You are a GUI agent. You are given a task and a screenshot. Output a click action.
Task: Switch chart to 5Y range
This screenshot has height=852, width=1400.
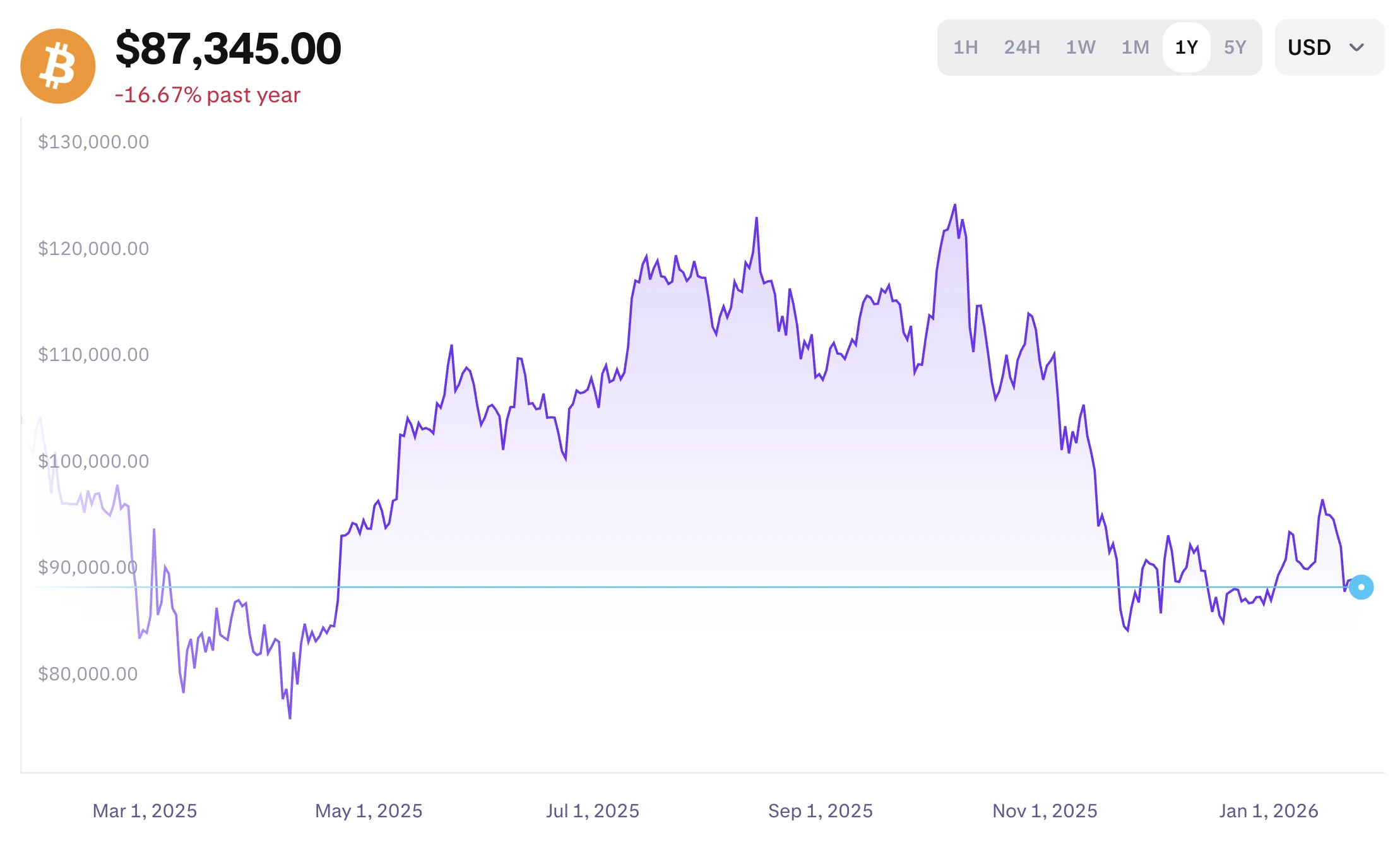pyautogui.click(x=1235, y=47)
